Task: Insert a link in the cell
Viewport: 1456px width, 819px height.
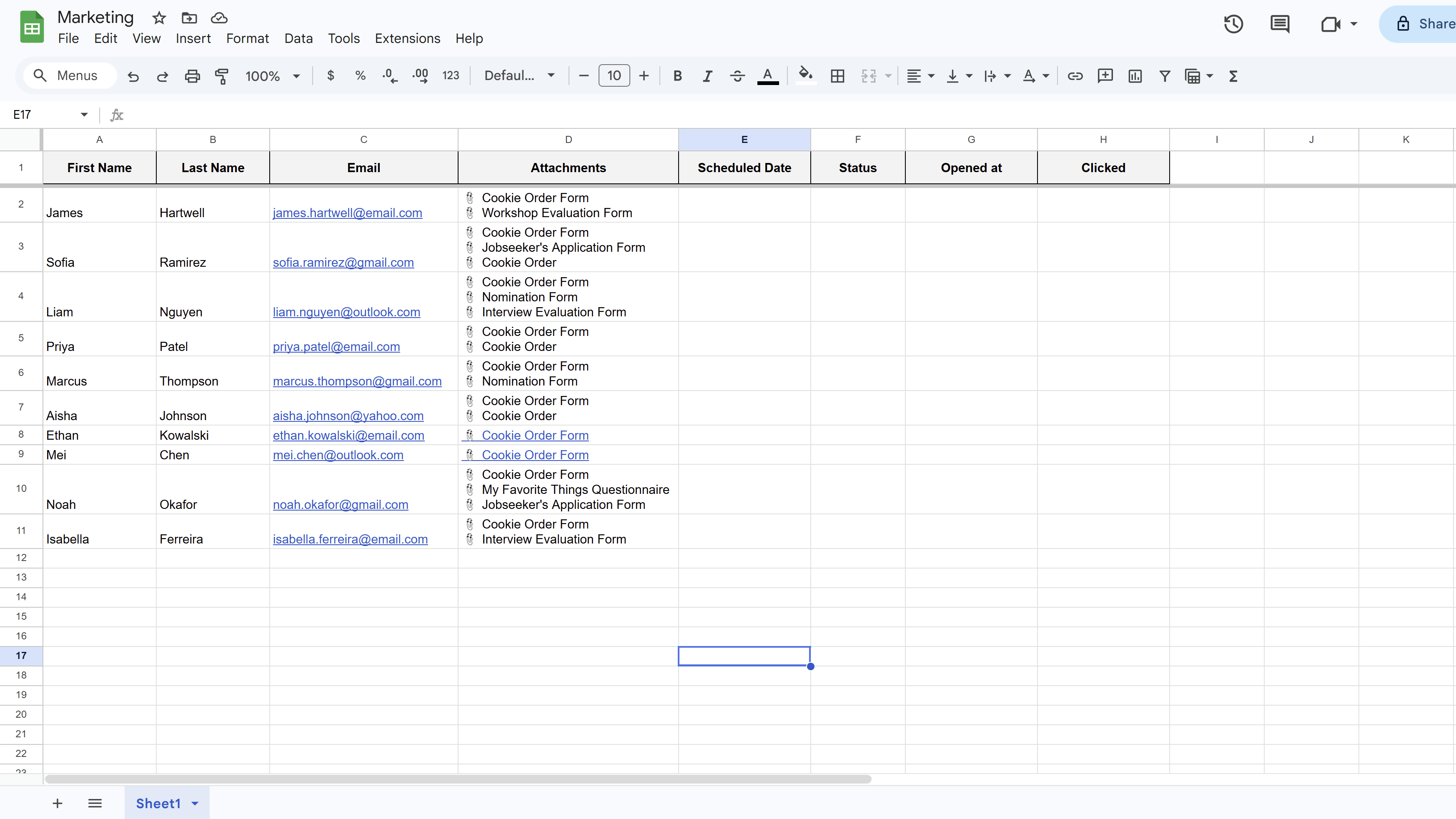Action: (x=1075, y=76)
